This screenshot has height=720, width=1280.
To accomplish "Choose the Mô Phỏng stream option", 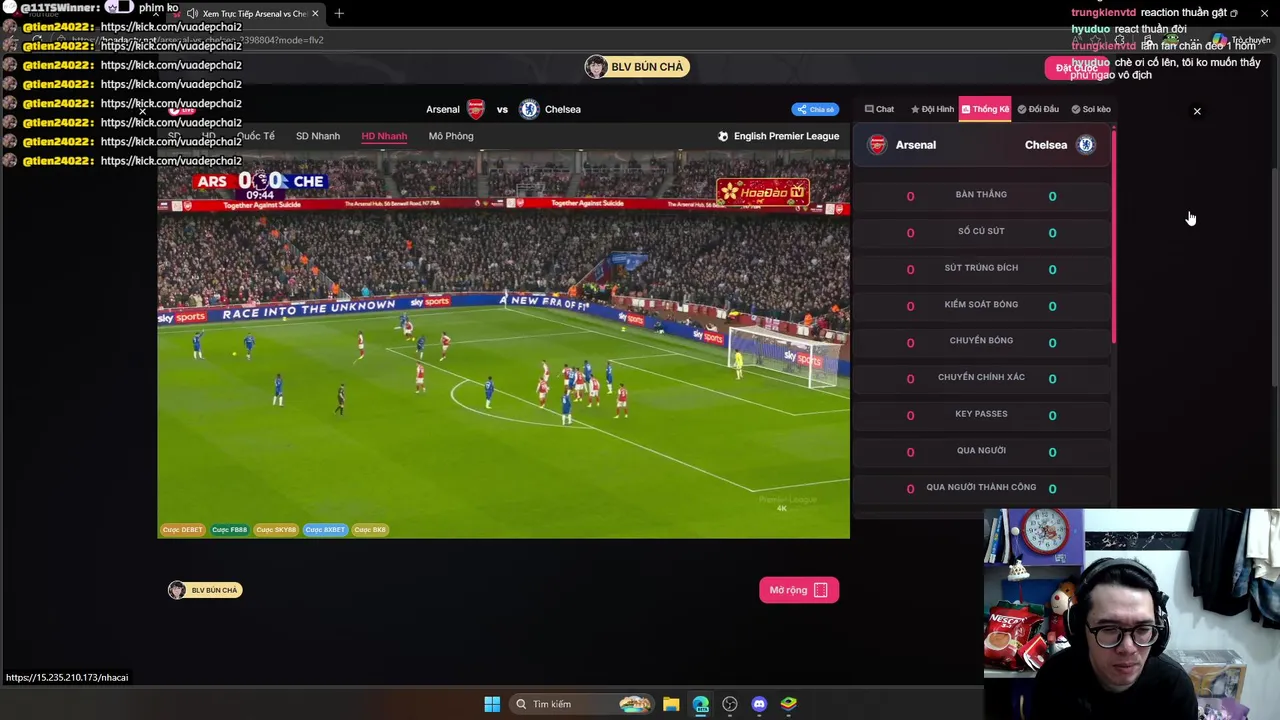I will coord(451,136).
